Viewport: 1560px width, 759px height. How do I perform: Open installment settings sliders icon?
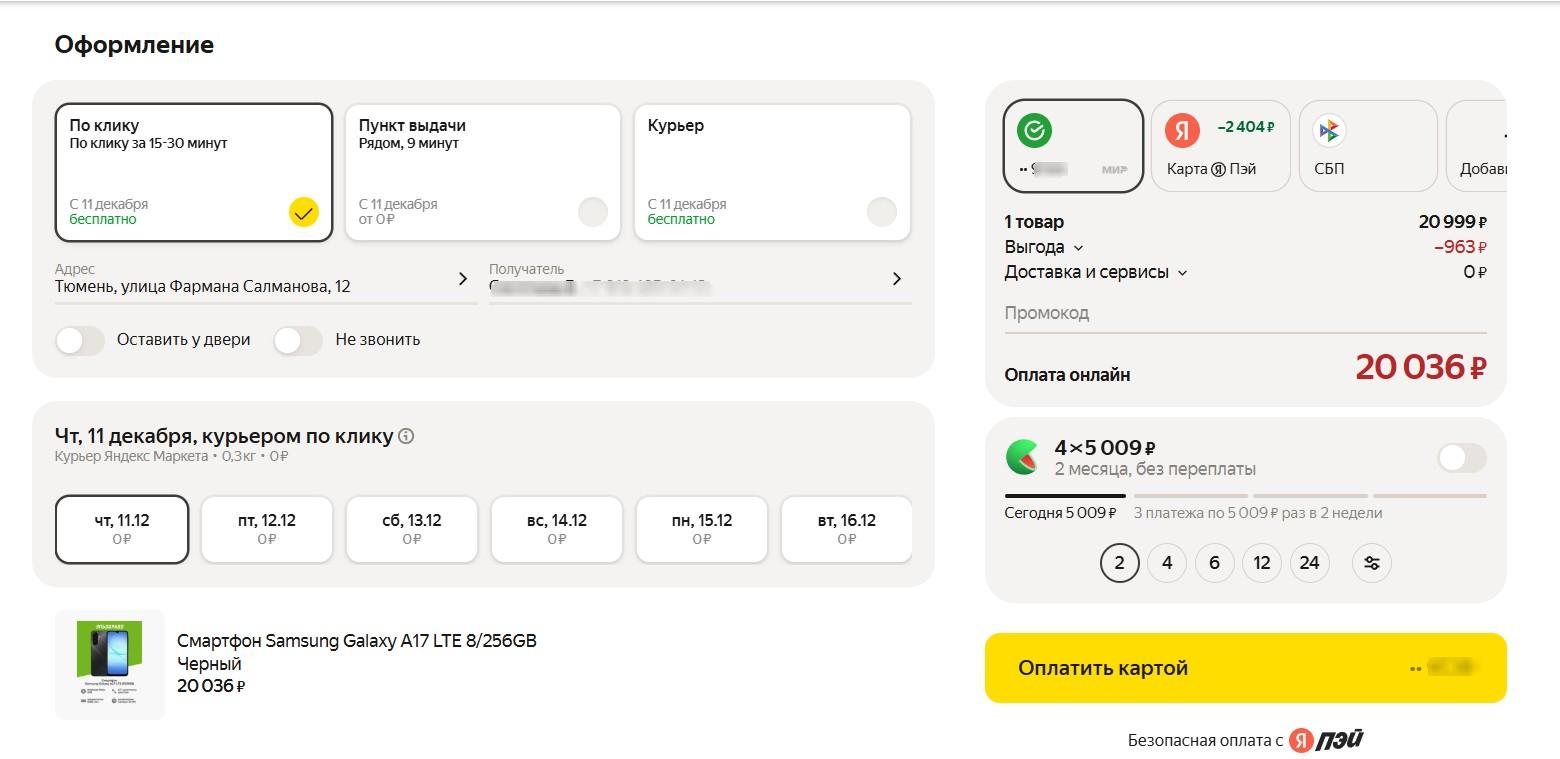point(1371,563)
